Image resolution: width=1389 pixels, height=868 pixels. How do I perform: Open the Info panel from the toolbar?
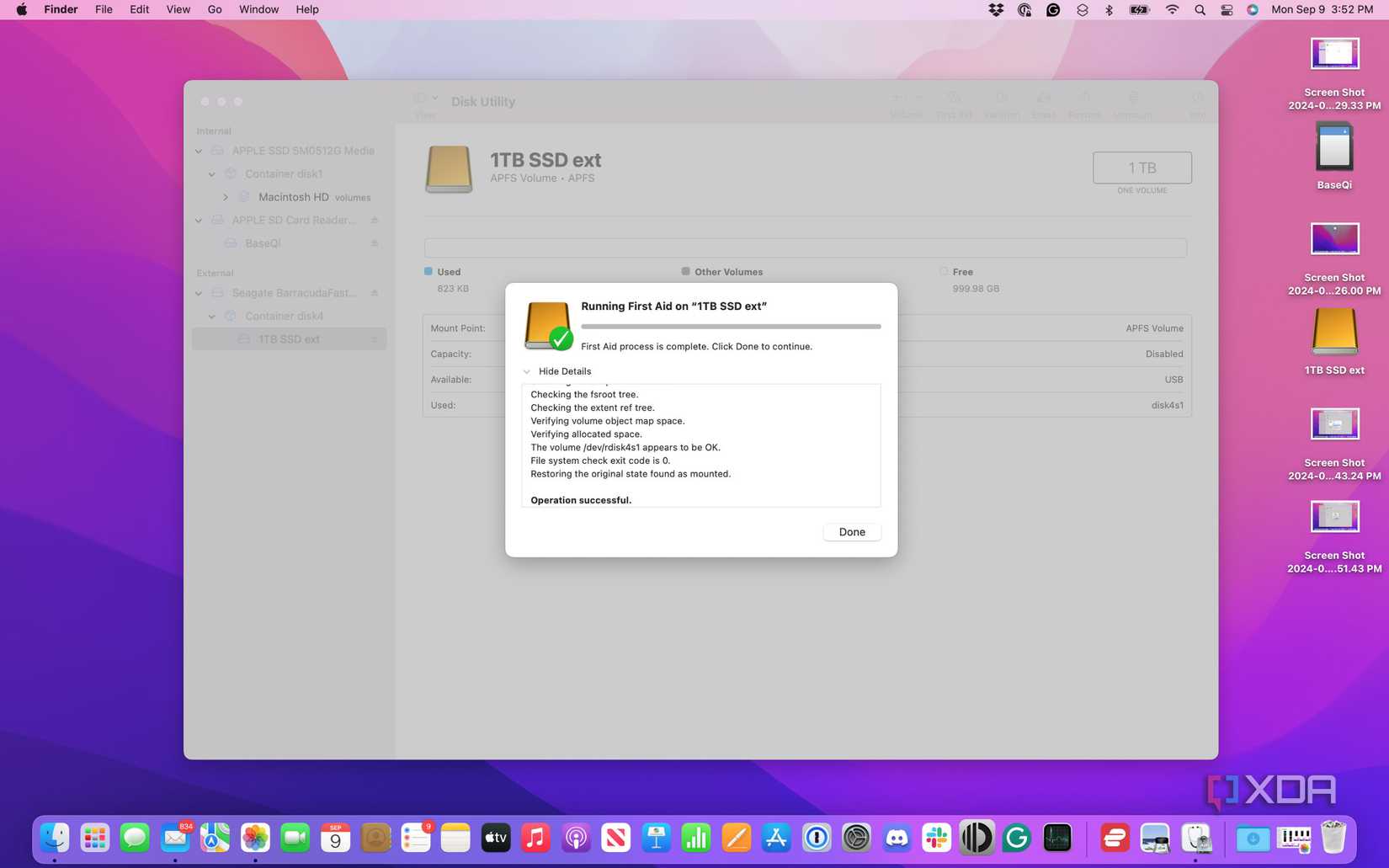[1198, 103]
